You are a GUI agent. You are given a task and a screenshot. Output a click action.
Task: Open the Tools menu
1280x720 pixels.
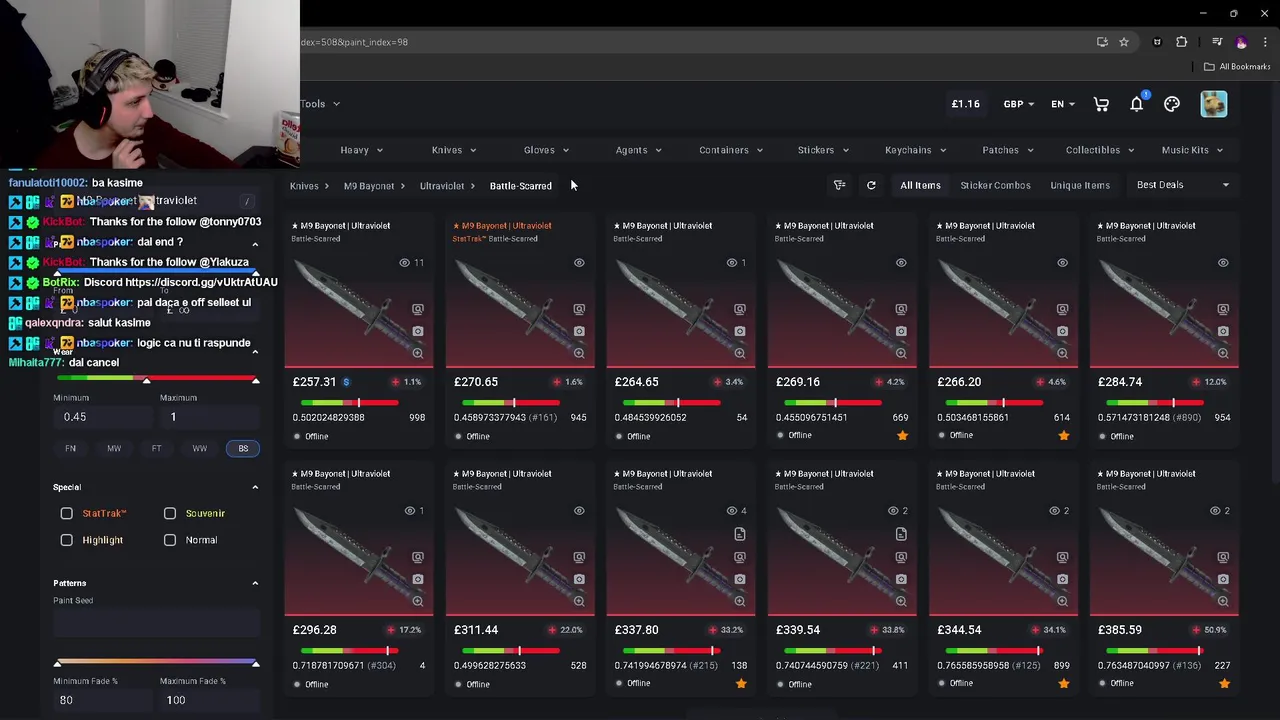(320, 104)
